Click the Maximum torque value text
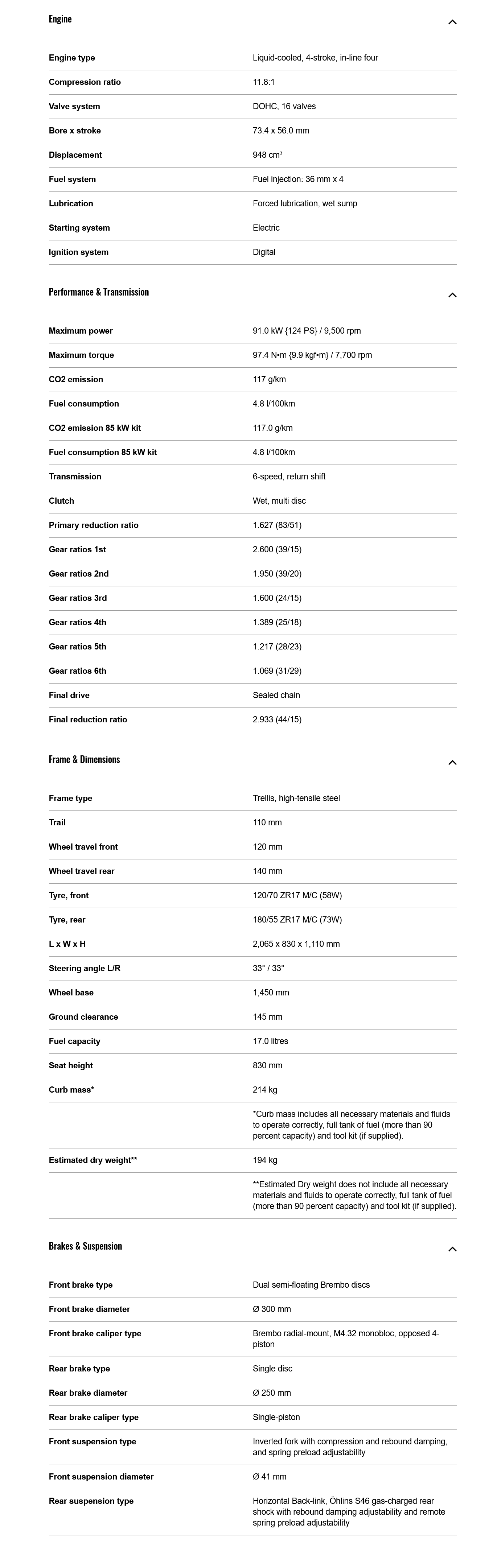497x1568 pixels. (x=312, y=355)
